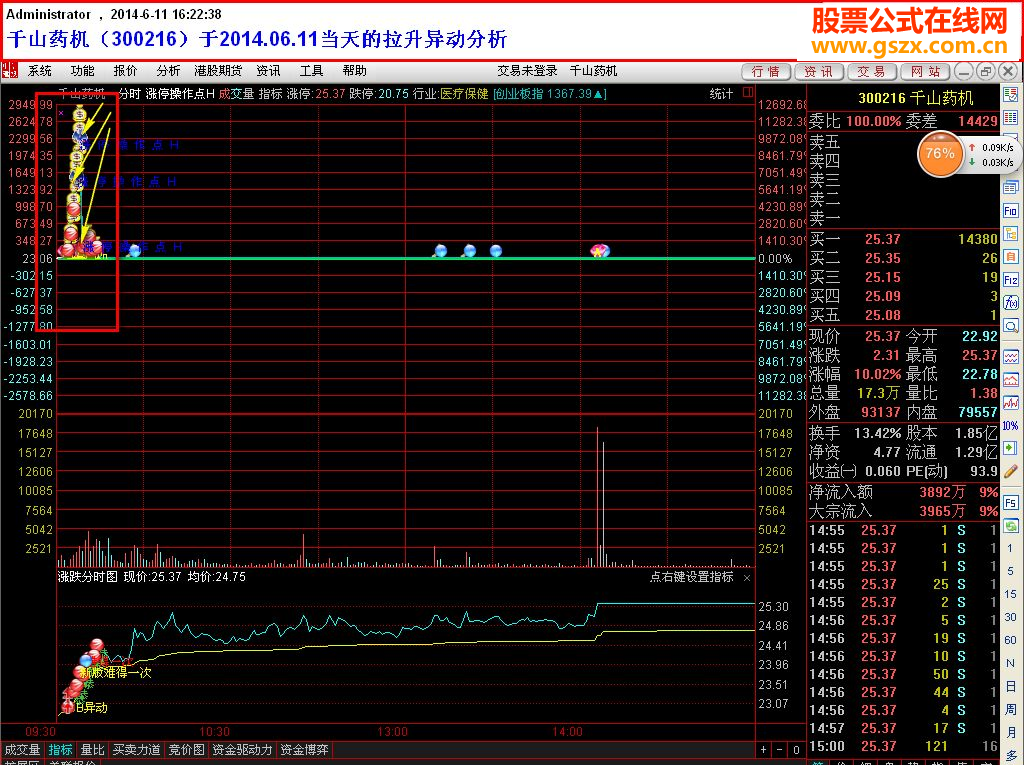Viewport: 1024px width, 765px height.
Task: Click the minus zoom button below chart
Action: (x=780, y=749)
